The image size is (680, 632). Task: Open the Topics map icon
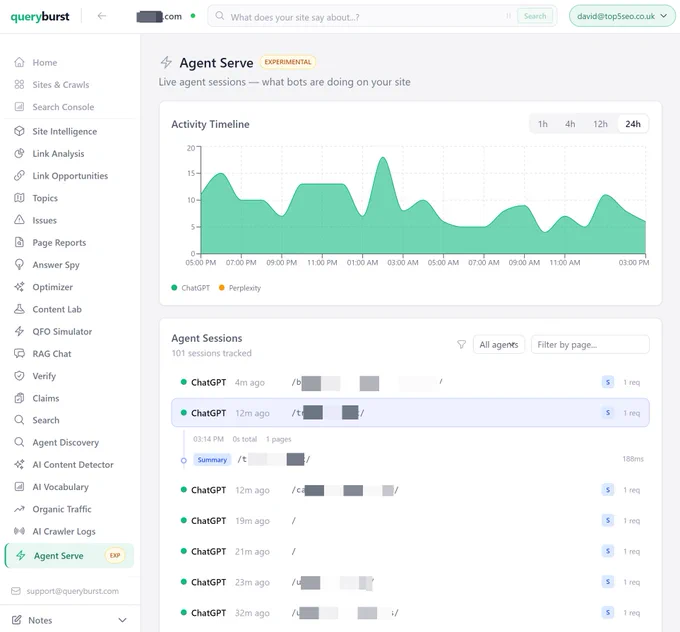click(19, 198)
